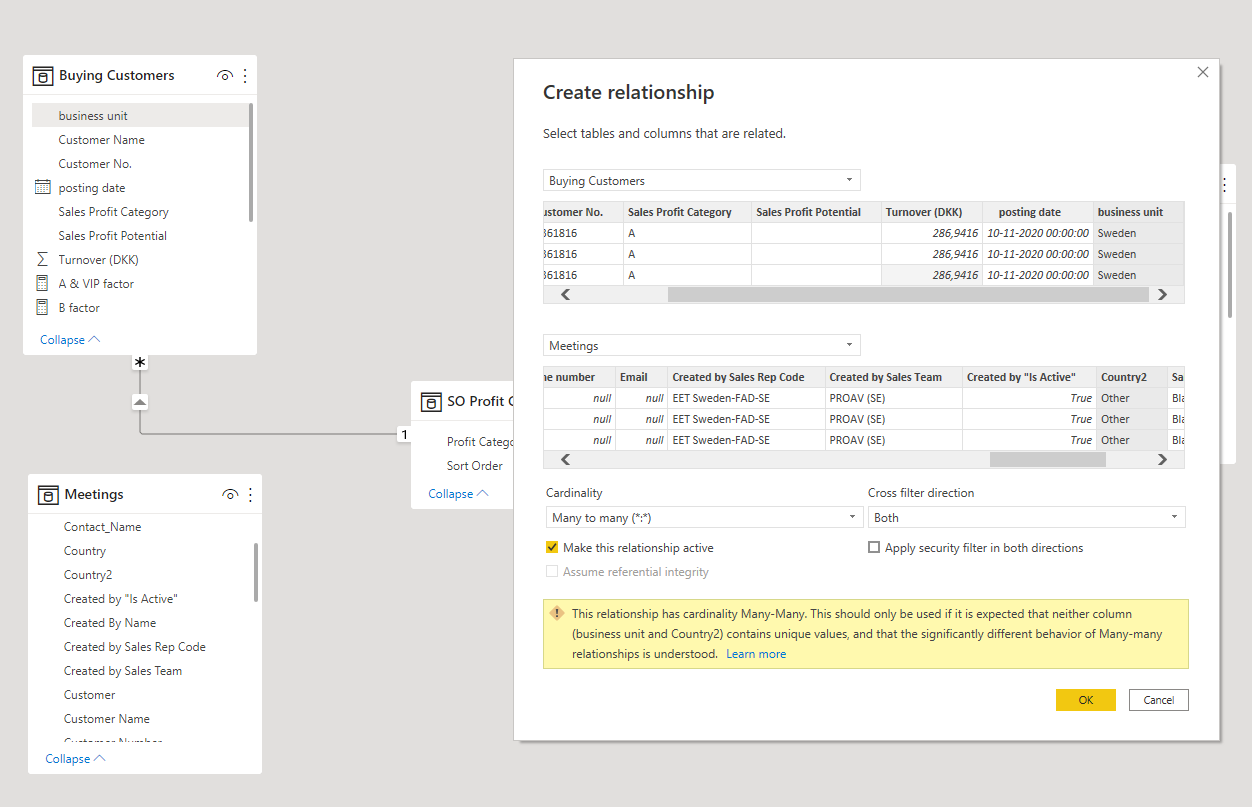
Task: Open the Cardinality dropdown
Action: 704,518
